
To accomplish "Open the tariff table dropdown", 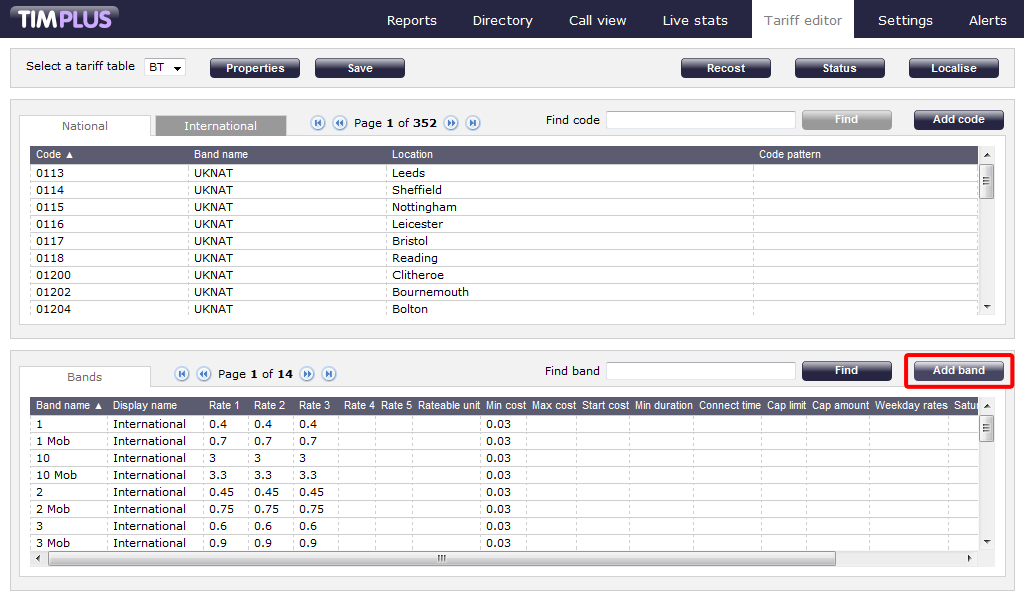I will click(x=166, y=68).
